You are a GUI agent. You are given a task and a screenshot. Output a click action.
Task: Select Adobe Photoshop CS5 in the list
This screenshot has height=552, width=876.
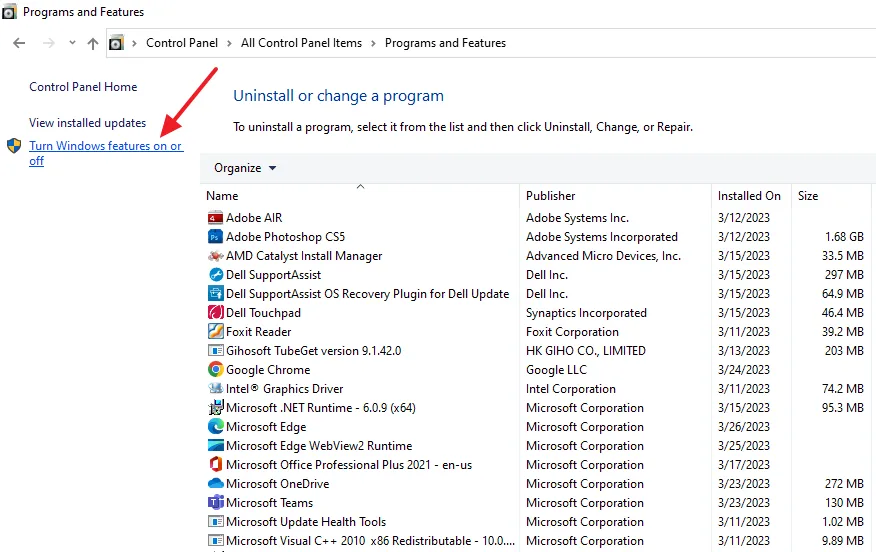[285, 237]
